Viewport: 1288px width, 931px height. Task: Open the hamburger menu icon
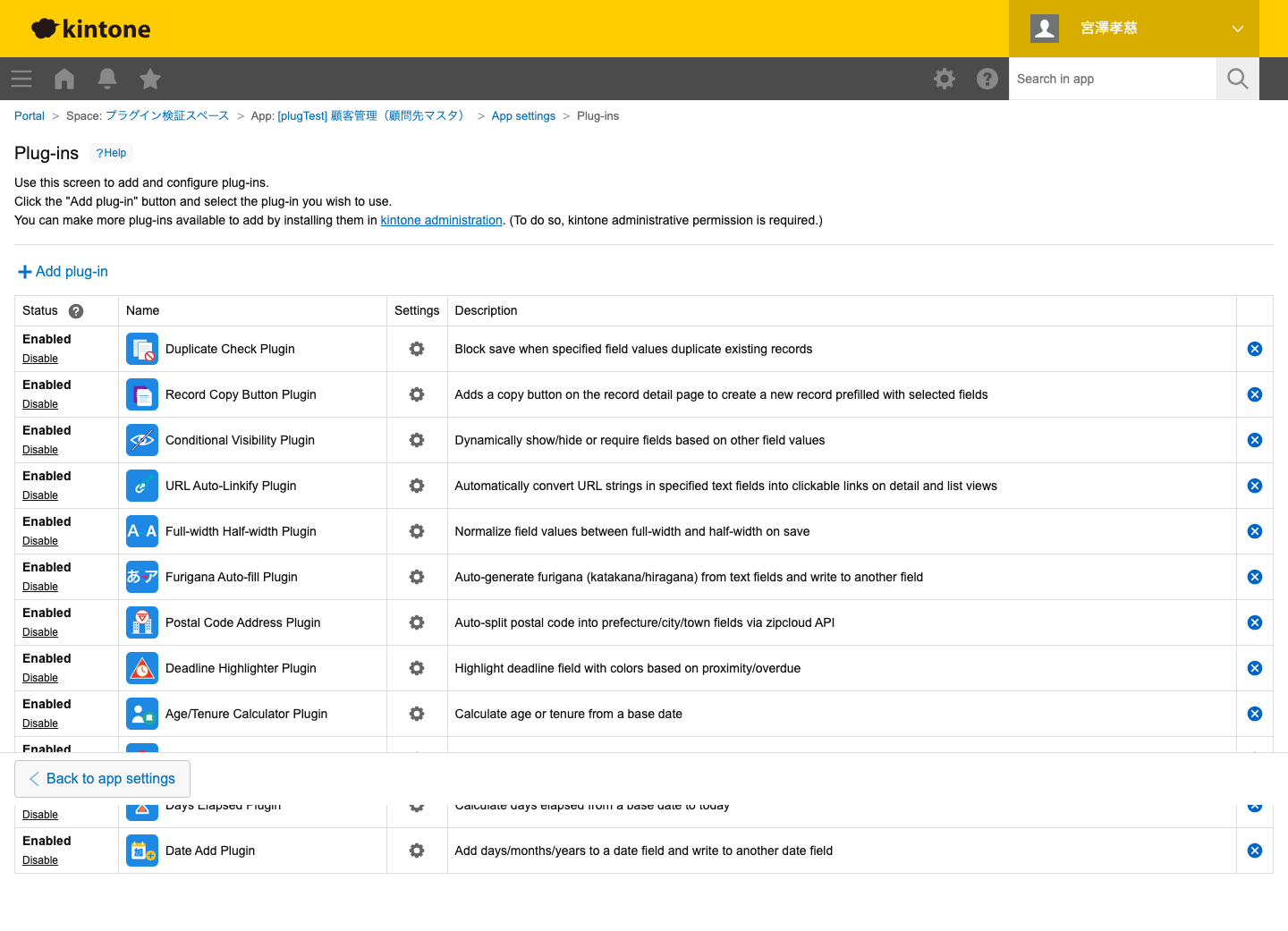click(x=21, y=79)
